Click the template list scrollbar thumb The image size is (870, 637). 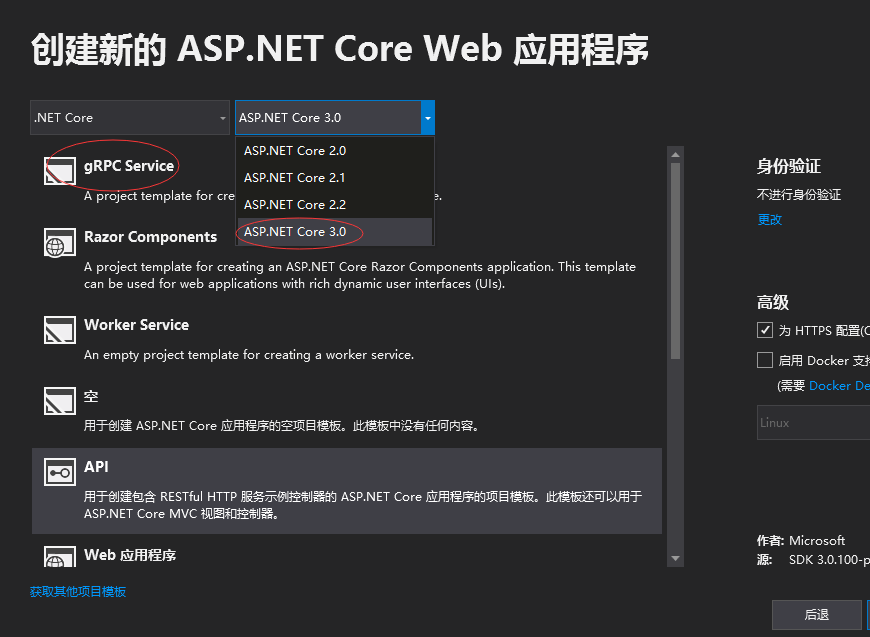point(676,260)
